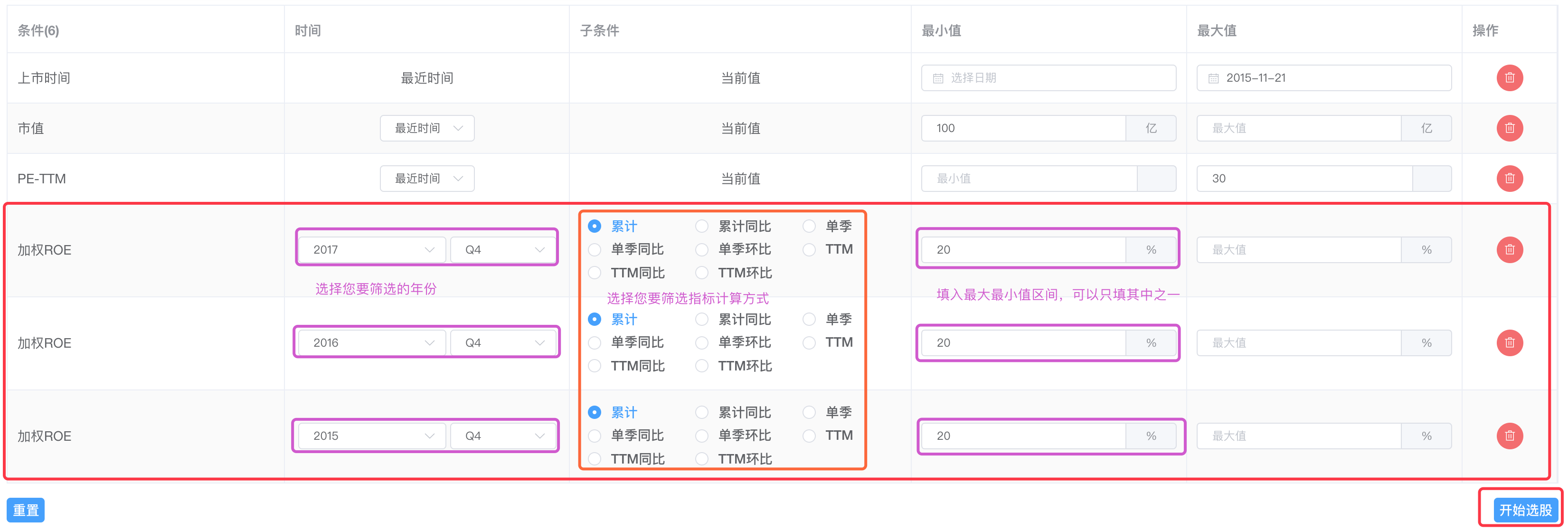This screenshot has height=531, width=1568.
Task: Click PE-TTM maximum value field showing 30
Action: tap(1304, 179)
